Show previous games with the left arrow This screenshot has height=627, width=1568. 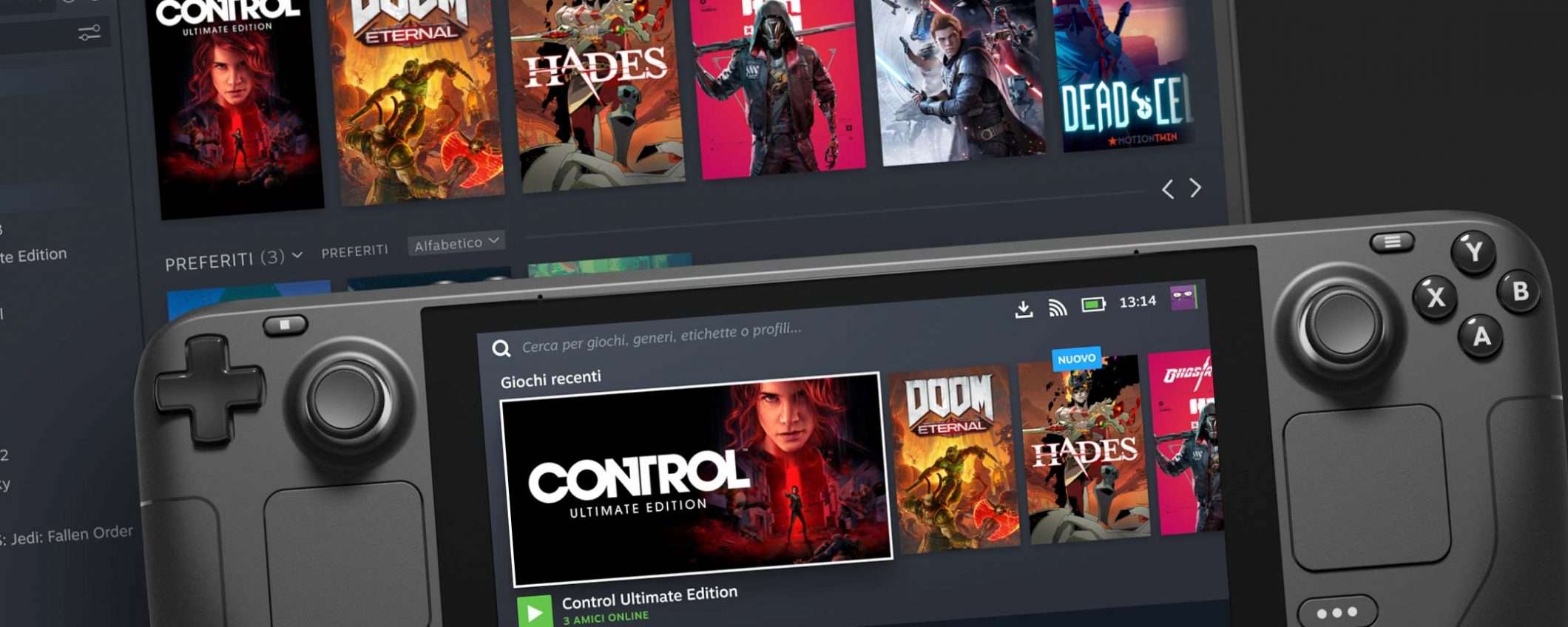click(1168, 189)
